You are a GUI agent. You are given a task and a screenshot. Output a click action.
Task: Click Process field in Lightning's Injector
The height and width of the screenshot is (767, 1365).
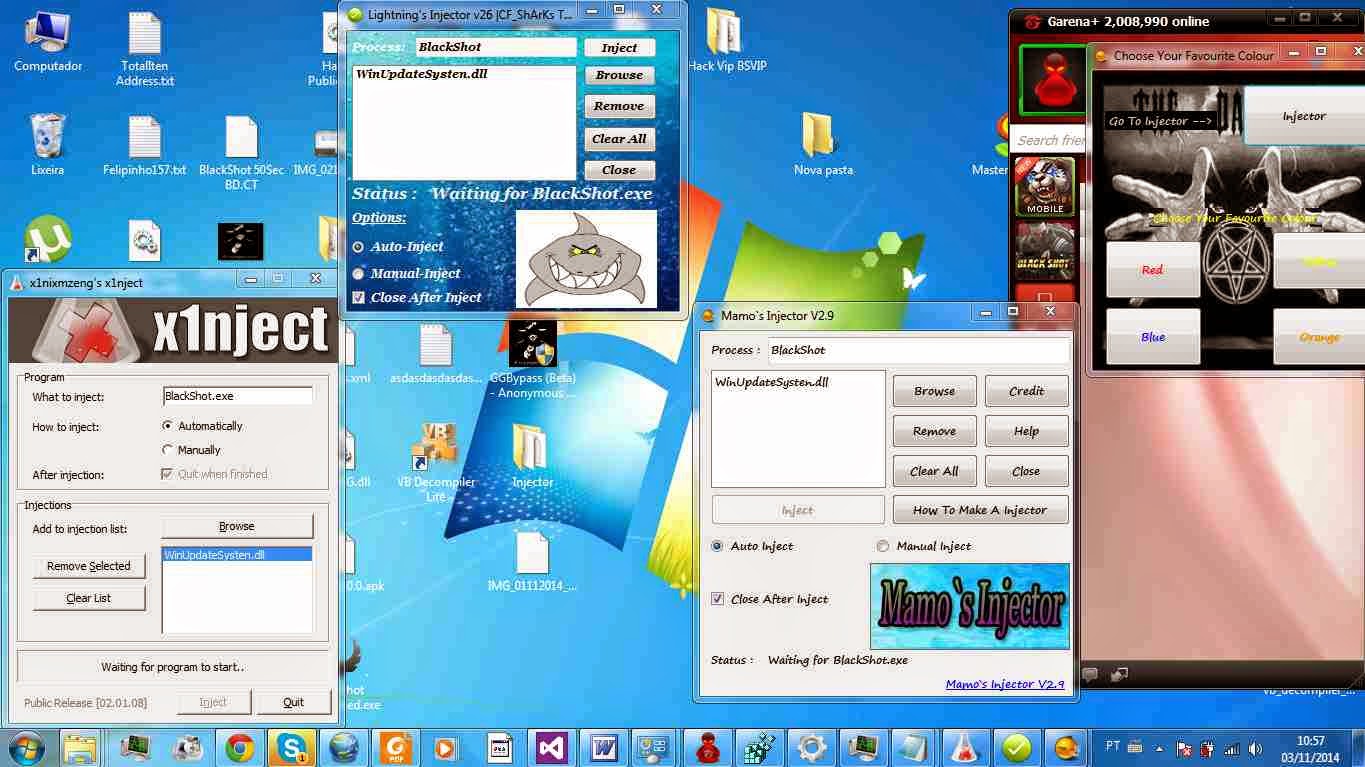tap(494, 47)
